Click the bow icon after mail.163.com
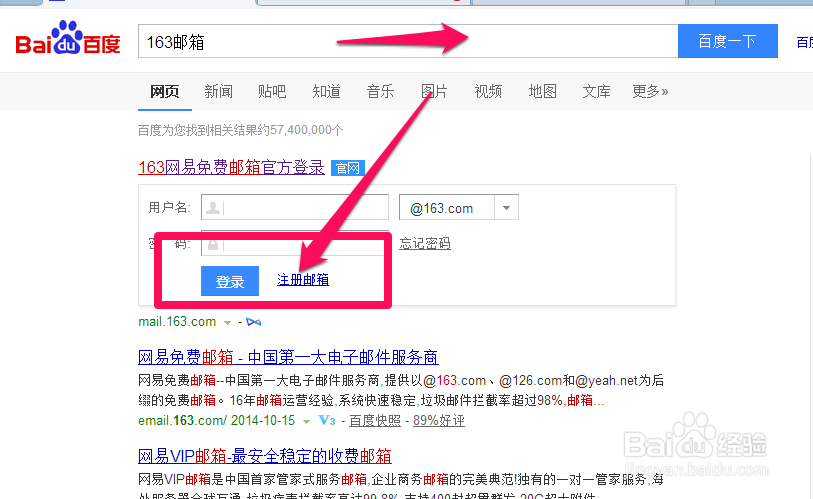This screenshot has width=813, height=499. 254,322
